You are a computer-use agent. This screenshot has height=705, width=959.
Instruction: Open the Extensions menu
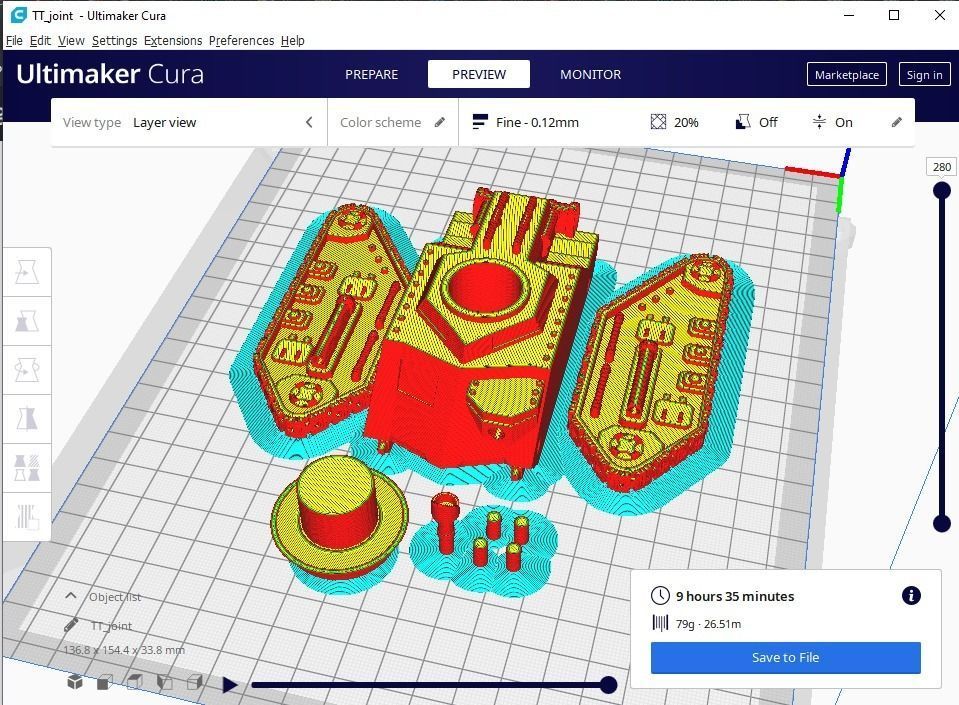(x=173, y=40)
